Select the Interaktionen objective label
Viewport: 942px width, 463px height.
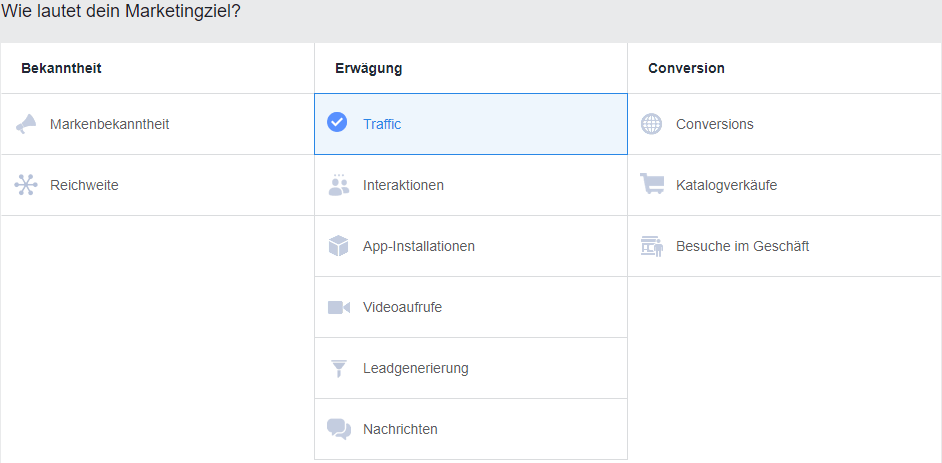403,185
